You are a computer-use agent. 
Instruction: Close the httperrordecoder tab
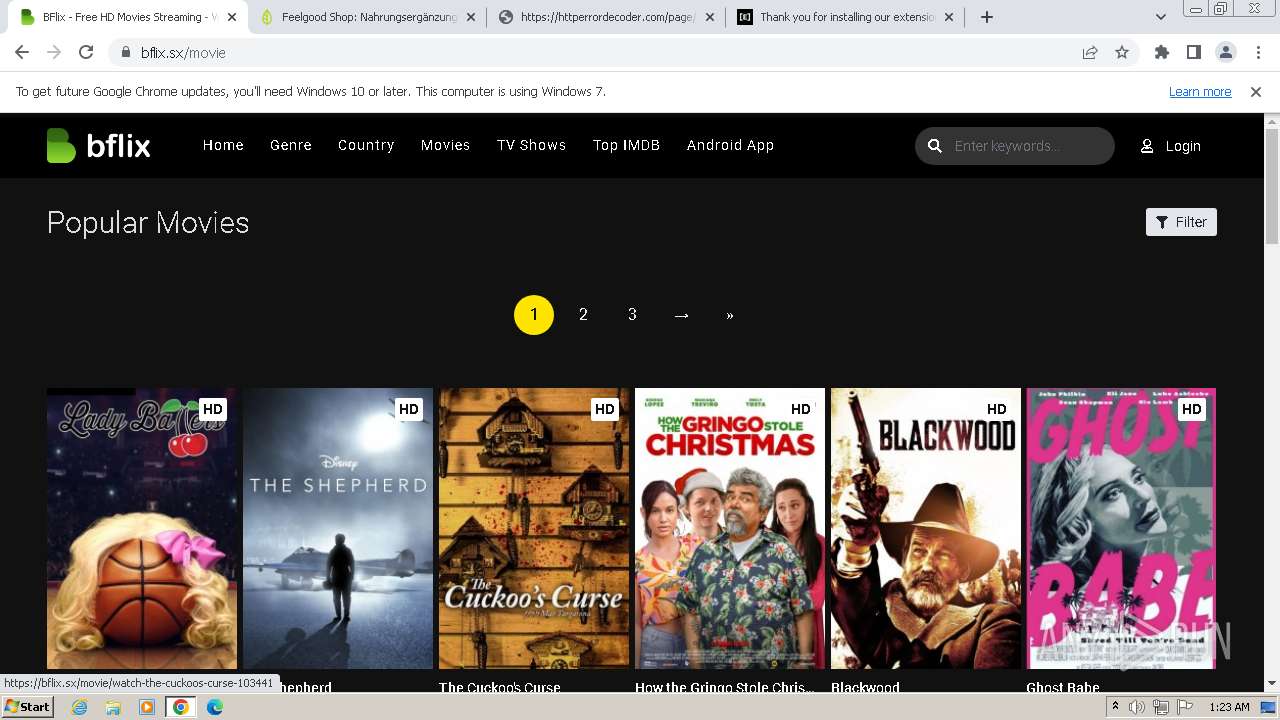click(x=710, y=17)
